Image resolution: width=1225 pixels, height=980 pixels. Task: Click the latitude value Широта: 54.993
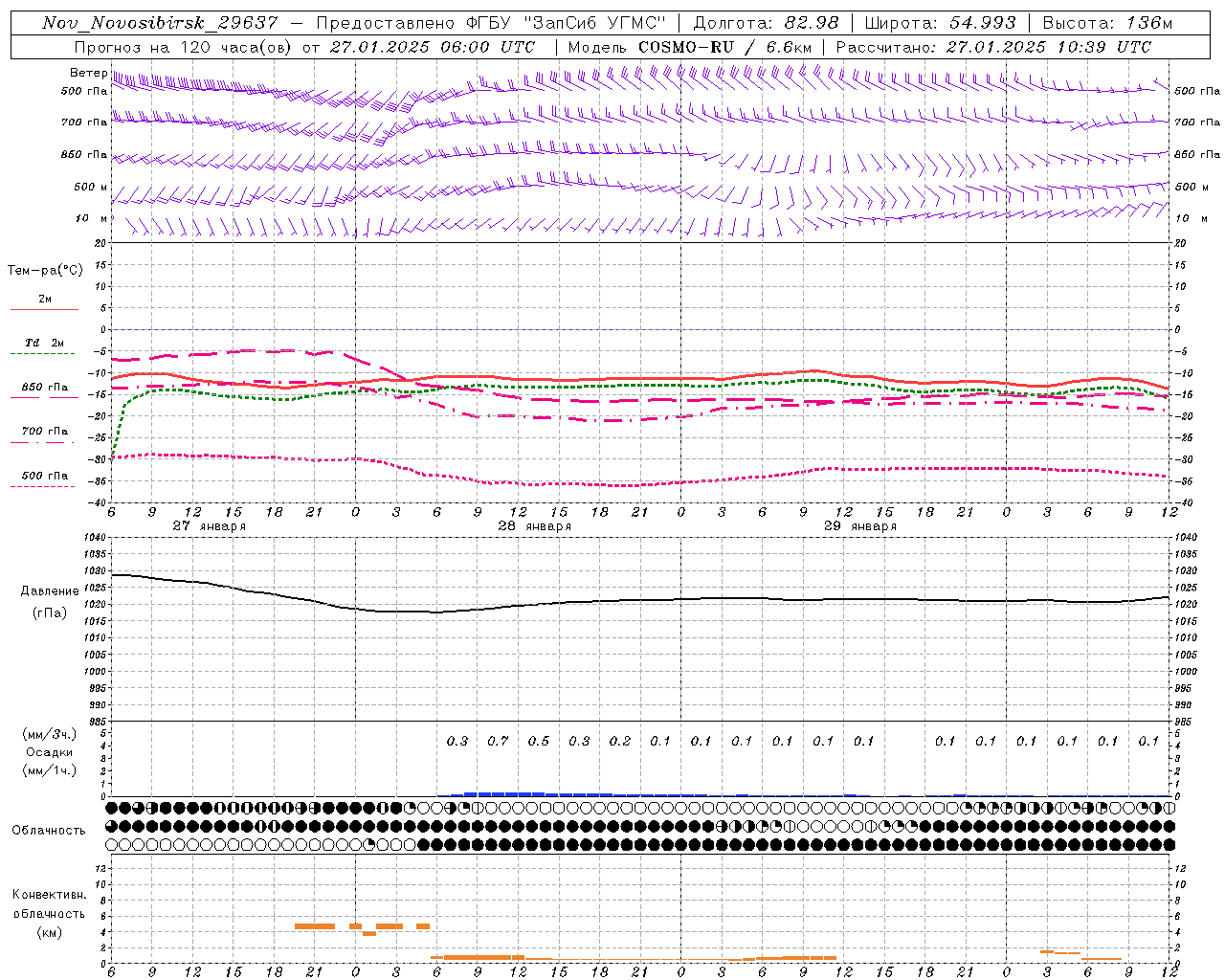pos(940,23)
